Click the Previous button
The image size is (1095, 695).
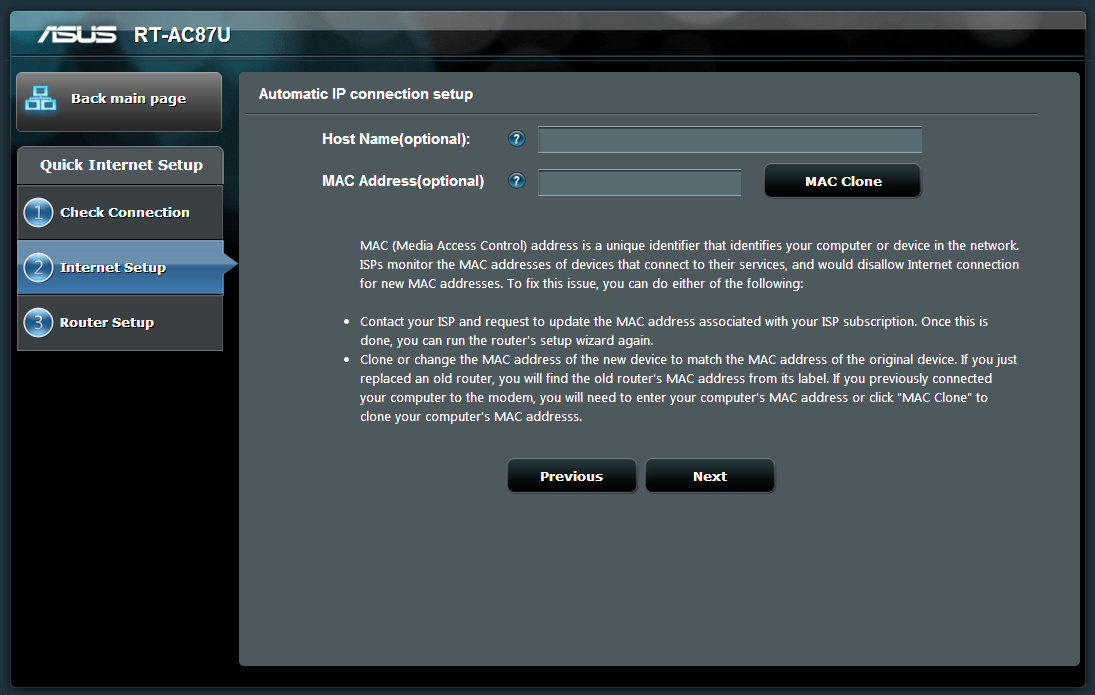click(571, 476)
